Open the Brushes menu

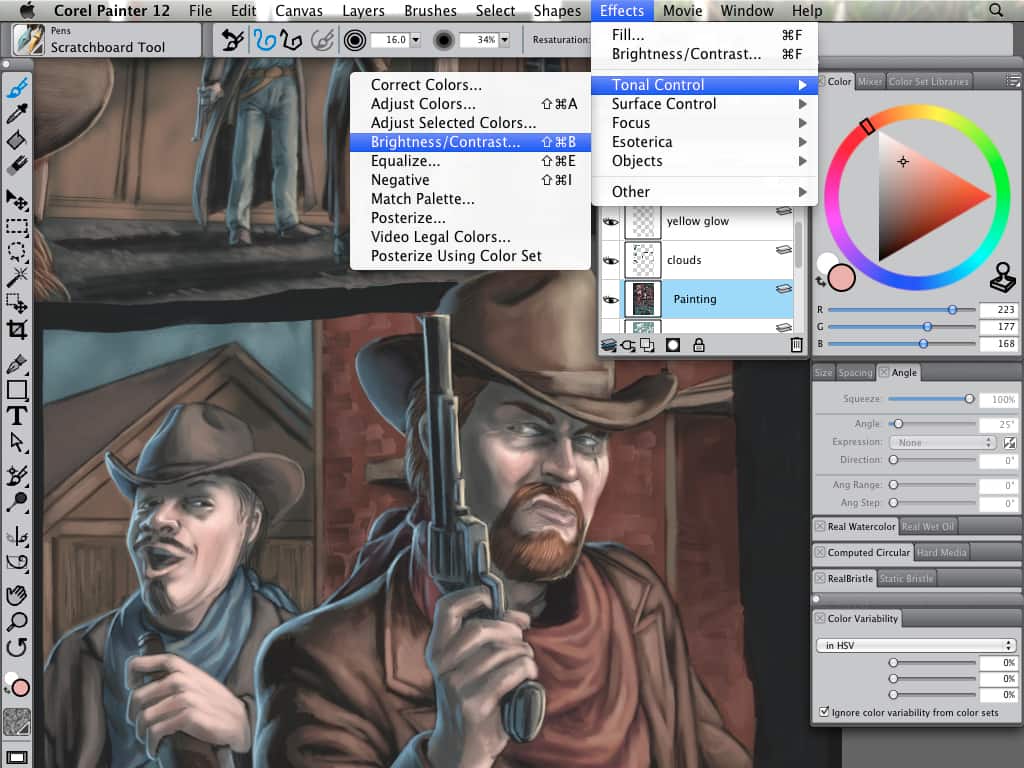(x=430, y=10)
